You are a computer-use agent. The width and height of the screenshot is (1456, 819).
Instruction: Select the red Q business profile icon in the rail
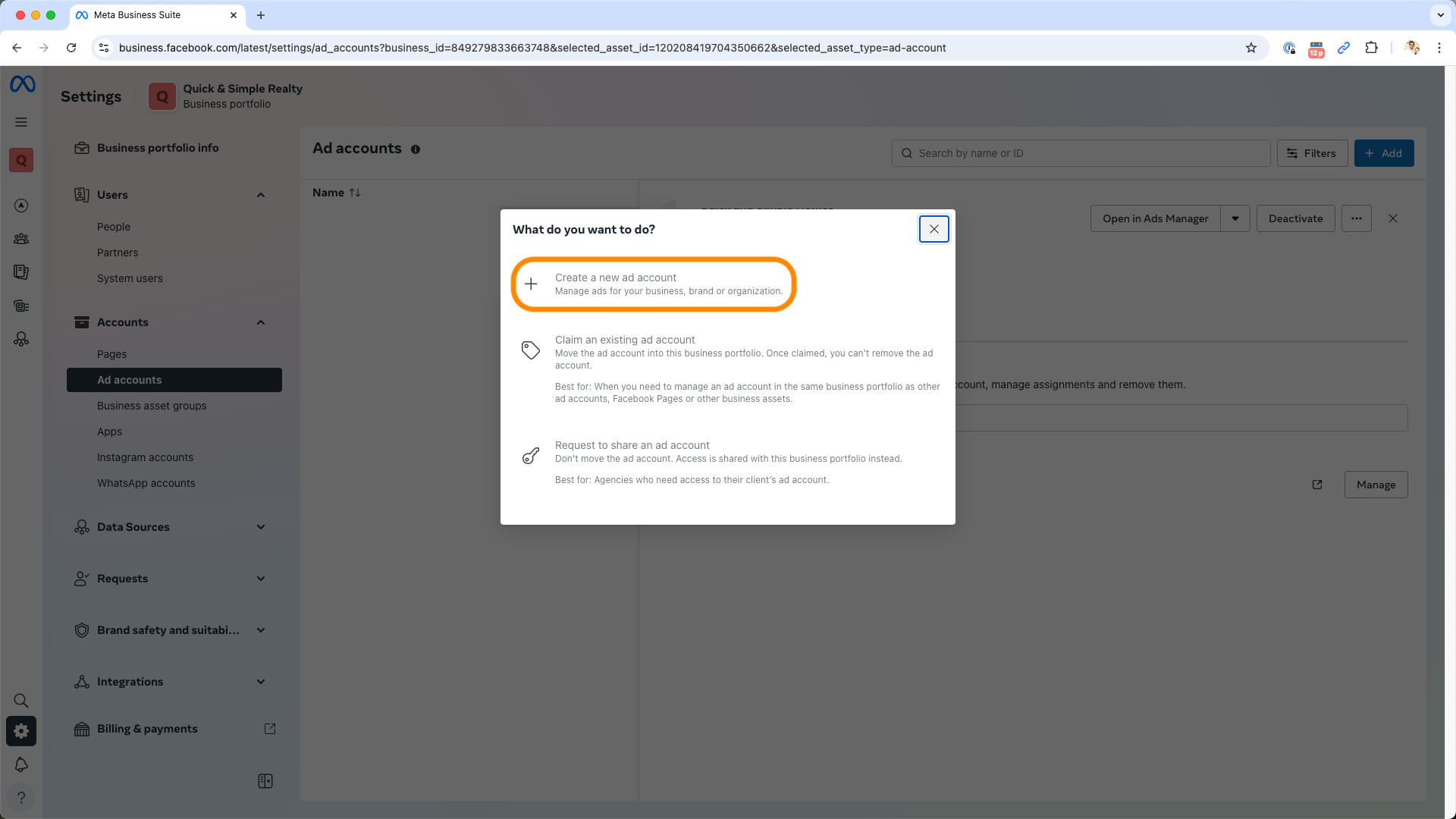coord(21,160)
